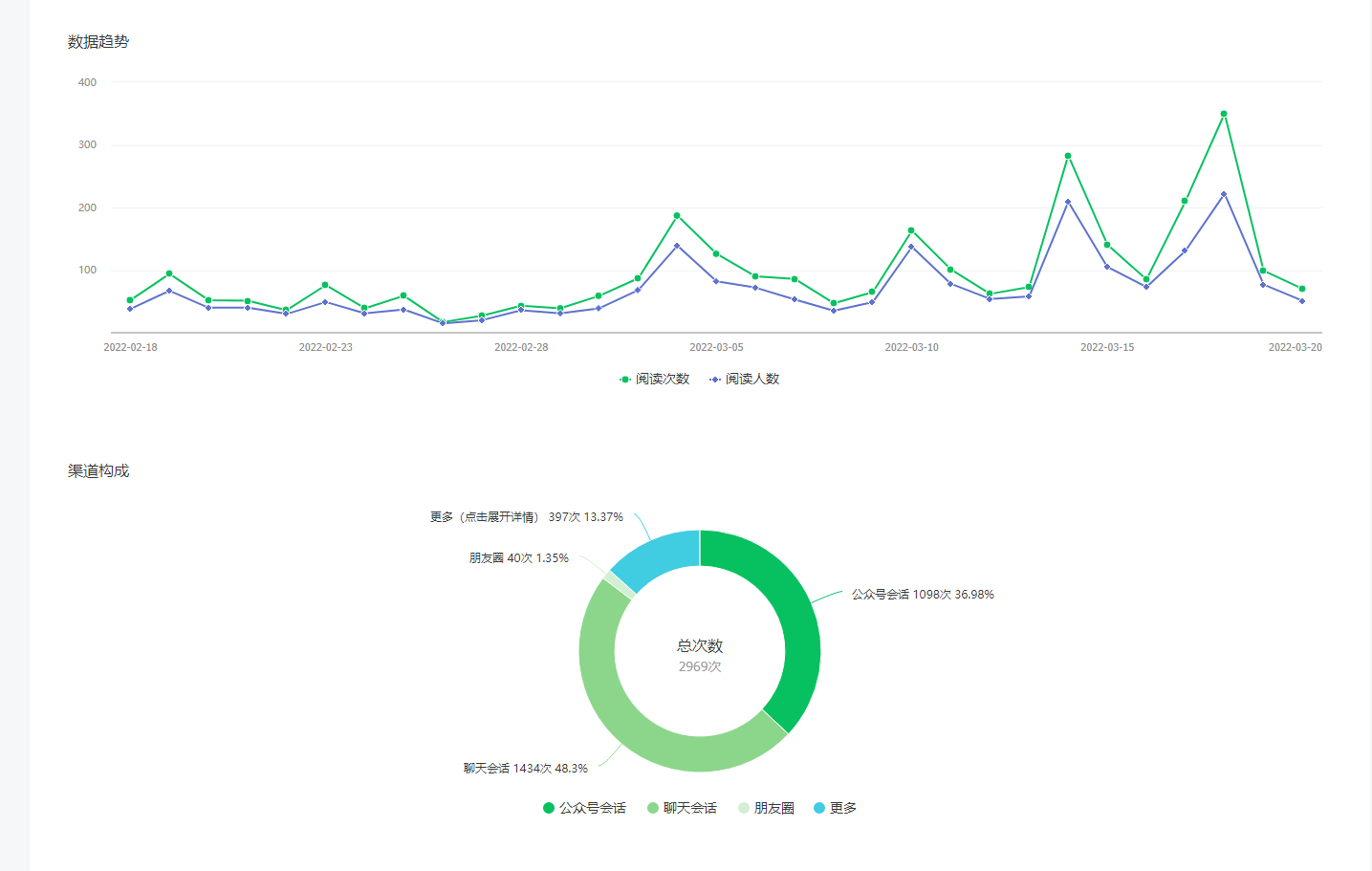Screen dimensions: 1372x871
Task: Toggle 朋友圈 in pie legend
Action: (x=767, y=808)
